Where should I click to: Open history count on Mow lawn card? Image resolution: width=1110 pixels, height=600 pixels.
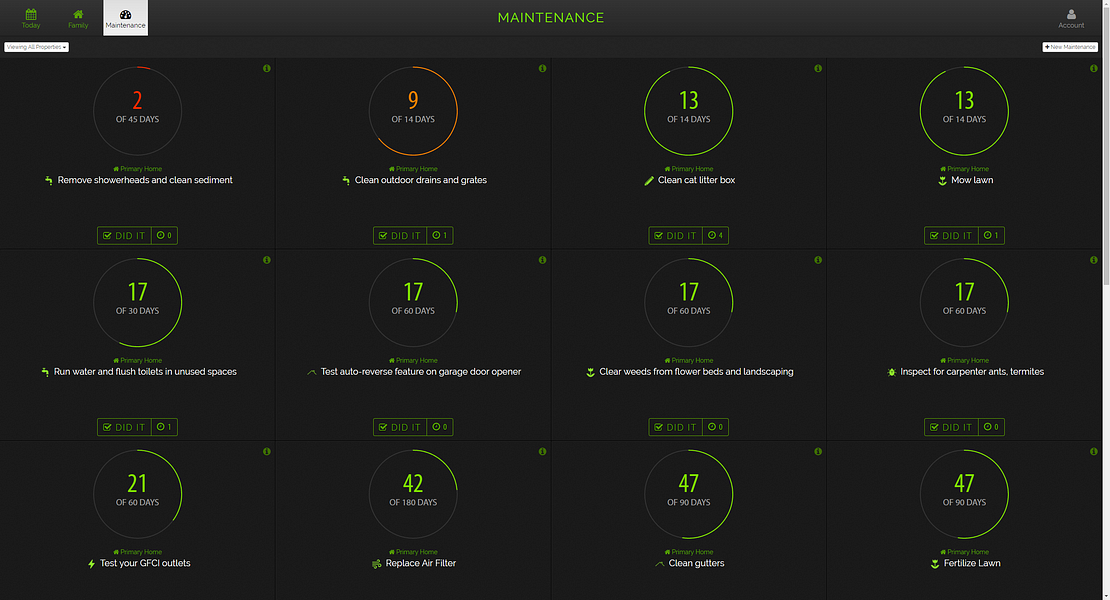point(991,236)
